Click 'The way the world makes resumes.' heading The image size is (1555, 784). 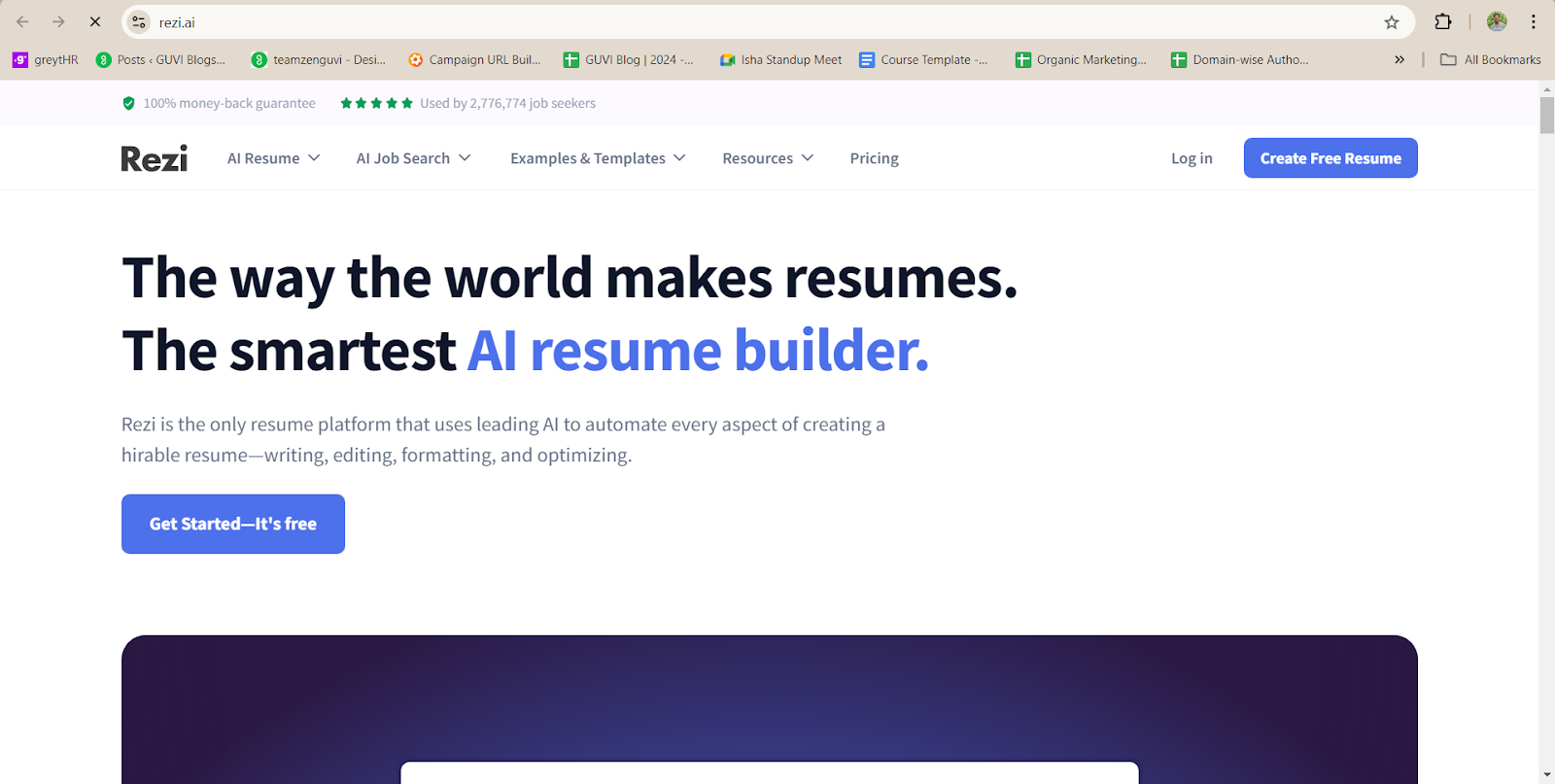click(x=570, y=278)
